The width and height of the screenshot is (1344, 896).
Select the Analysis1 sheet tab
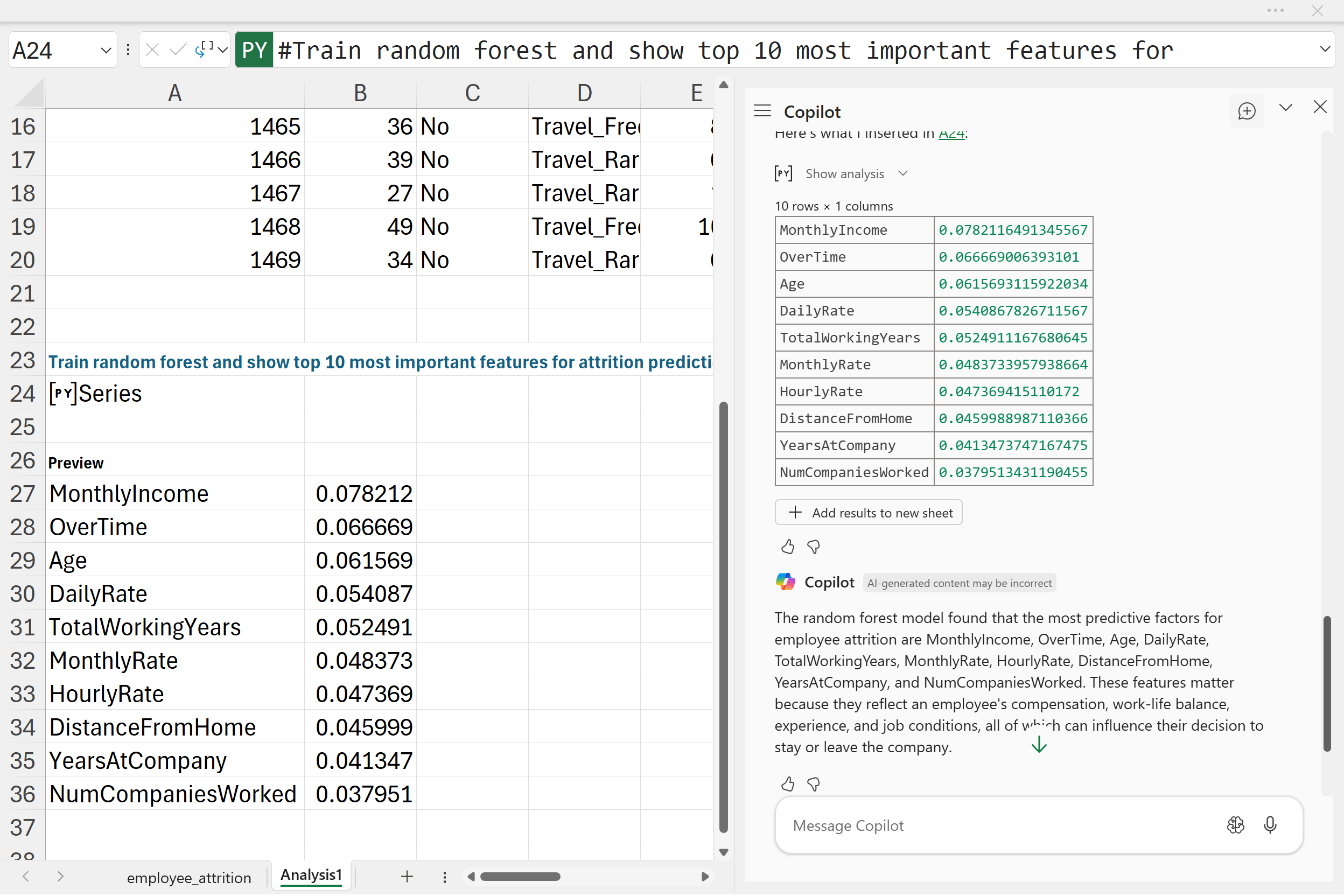pos(311,876)
